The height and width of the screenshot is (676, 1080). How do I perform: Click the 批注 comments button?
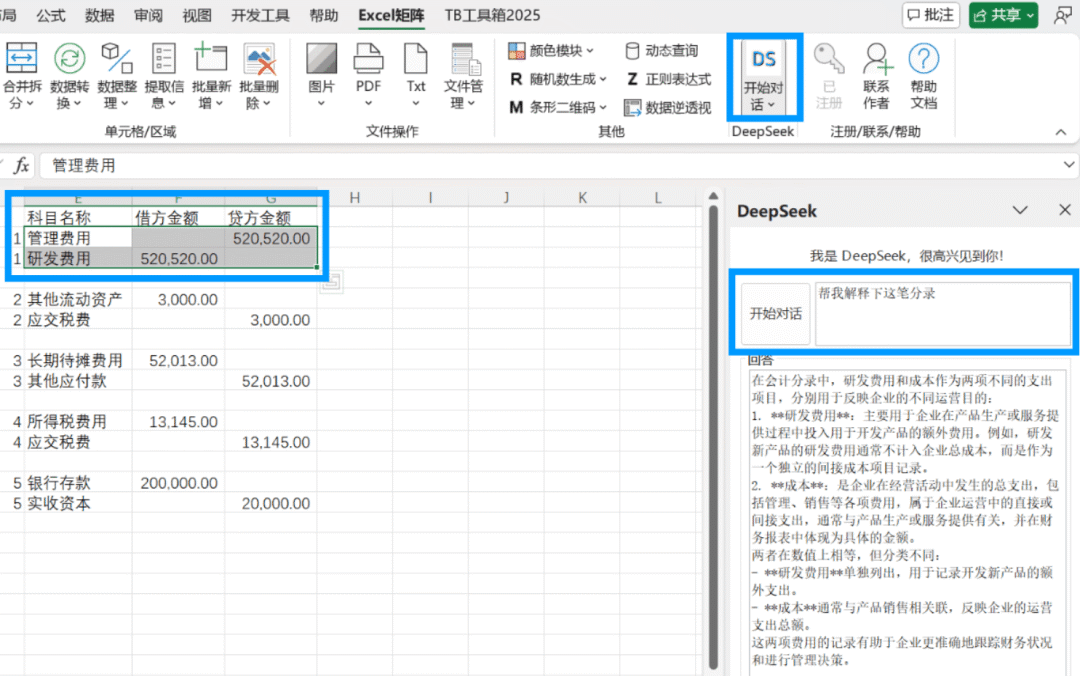coord(929,15)
